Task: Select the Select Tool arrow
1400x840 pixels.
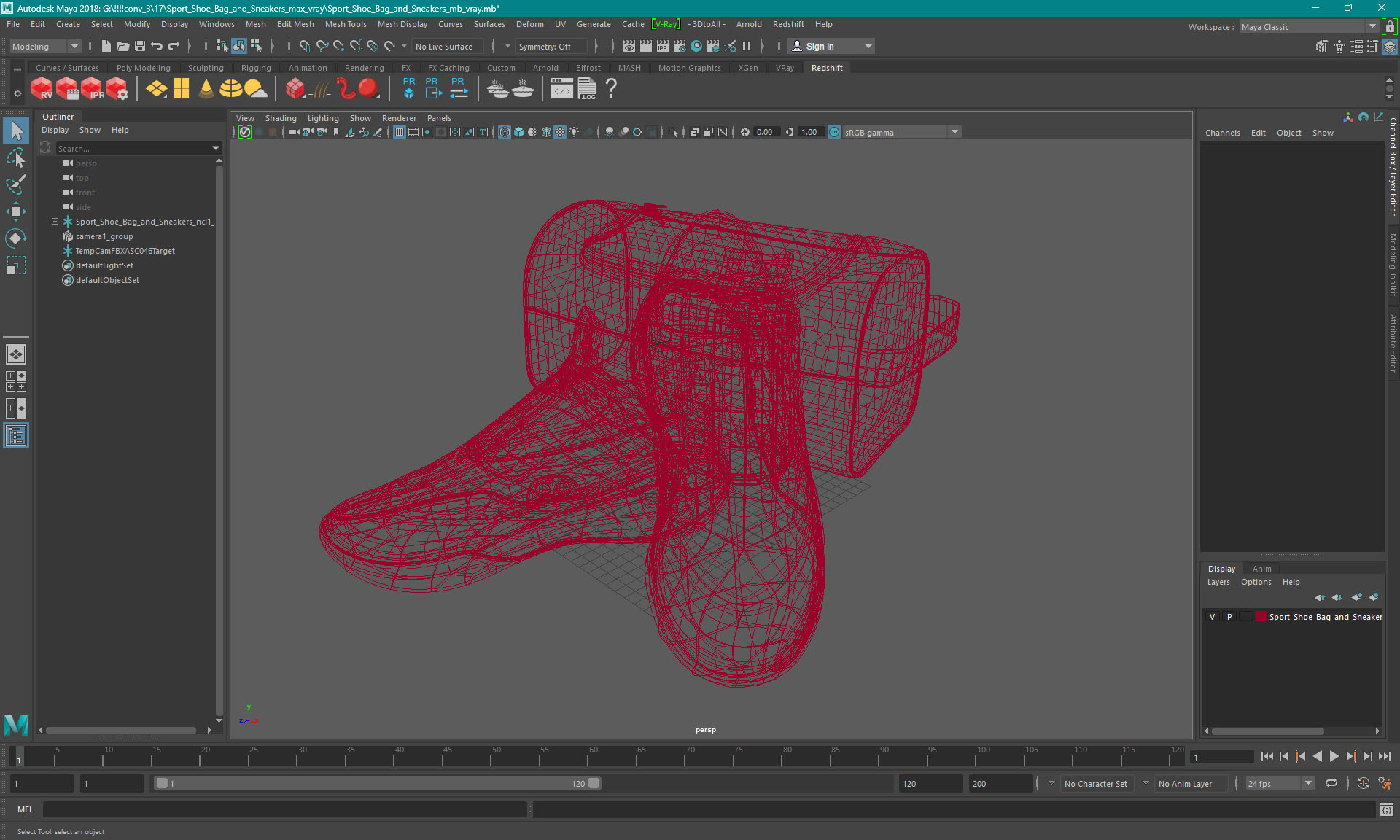Action: [16, 131]
